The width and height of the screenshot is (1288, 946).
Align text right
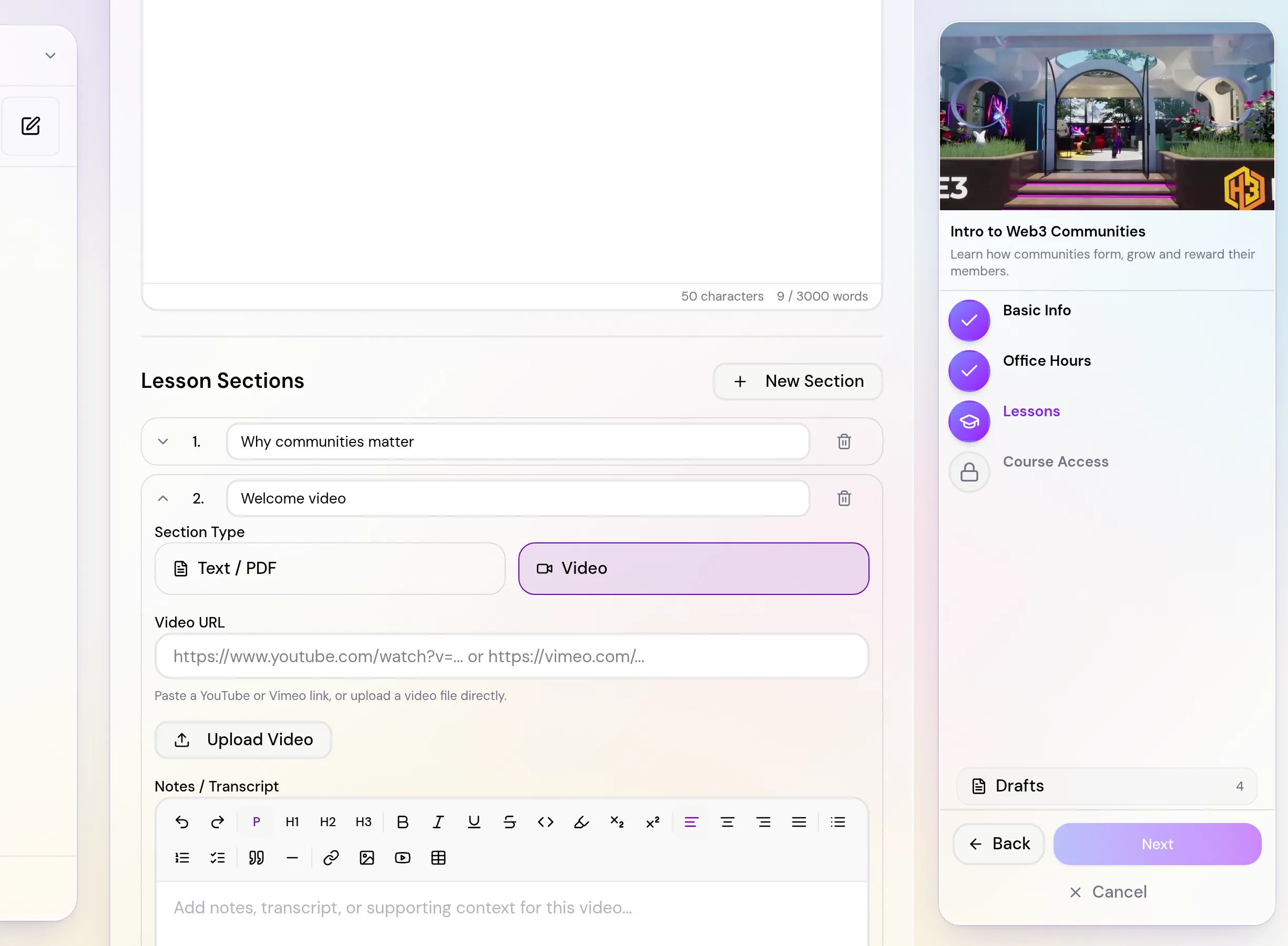(x=763, y=822)
